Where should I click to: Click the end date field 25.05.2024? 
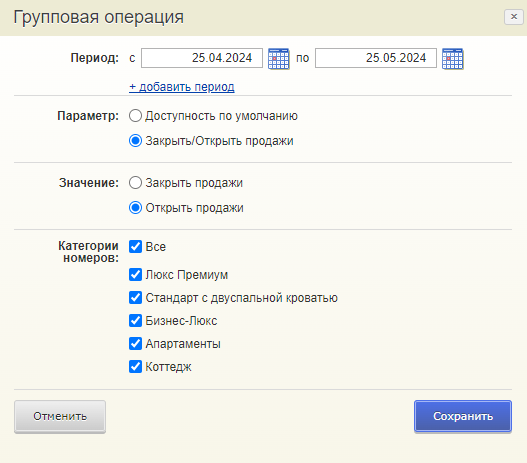376,58
